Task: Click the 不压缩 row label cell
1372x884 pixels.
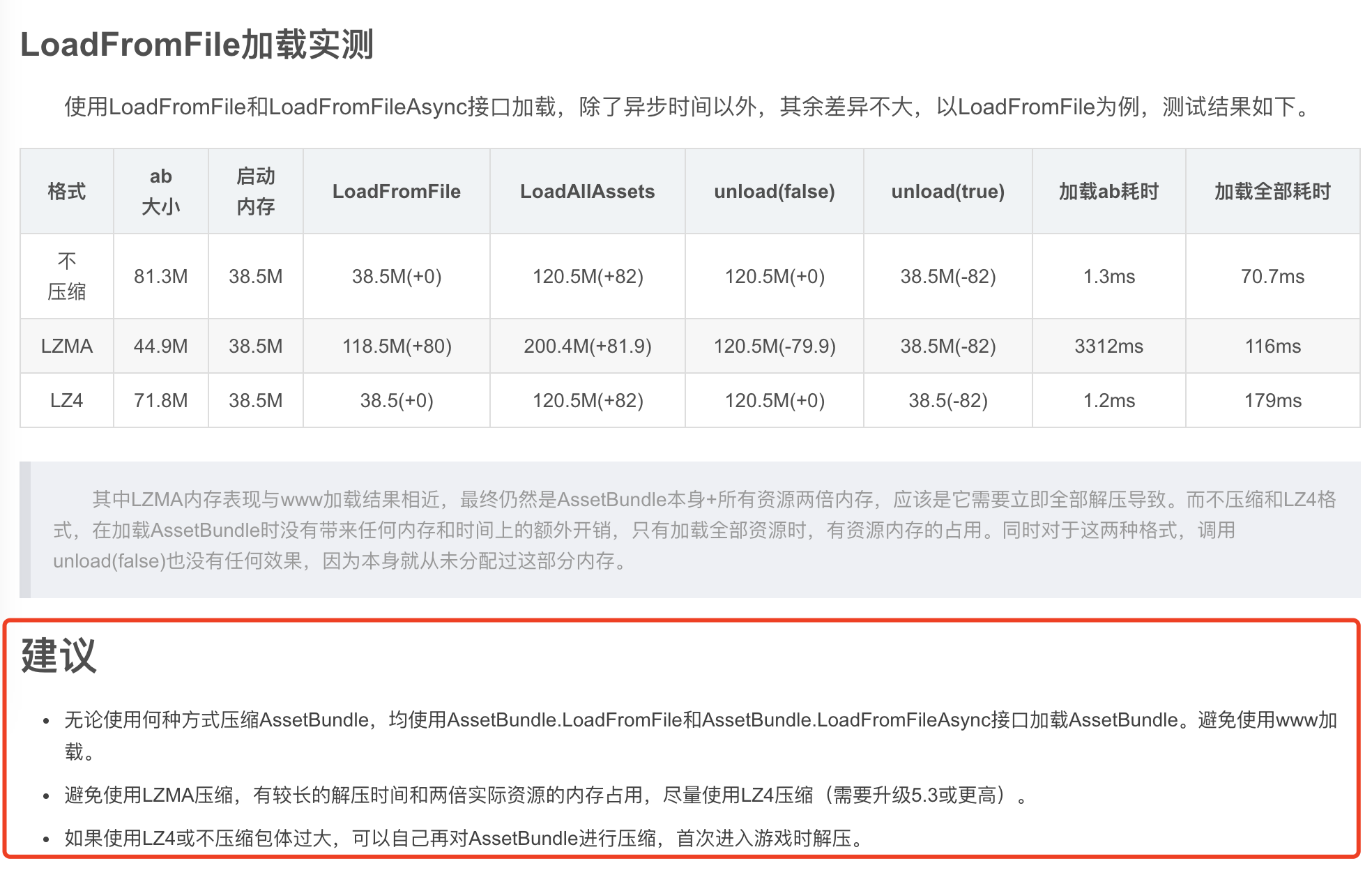Action: click(x=66, y=276)
